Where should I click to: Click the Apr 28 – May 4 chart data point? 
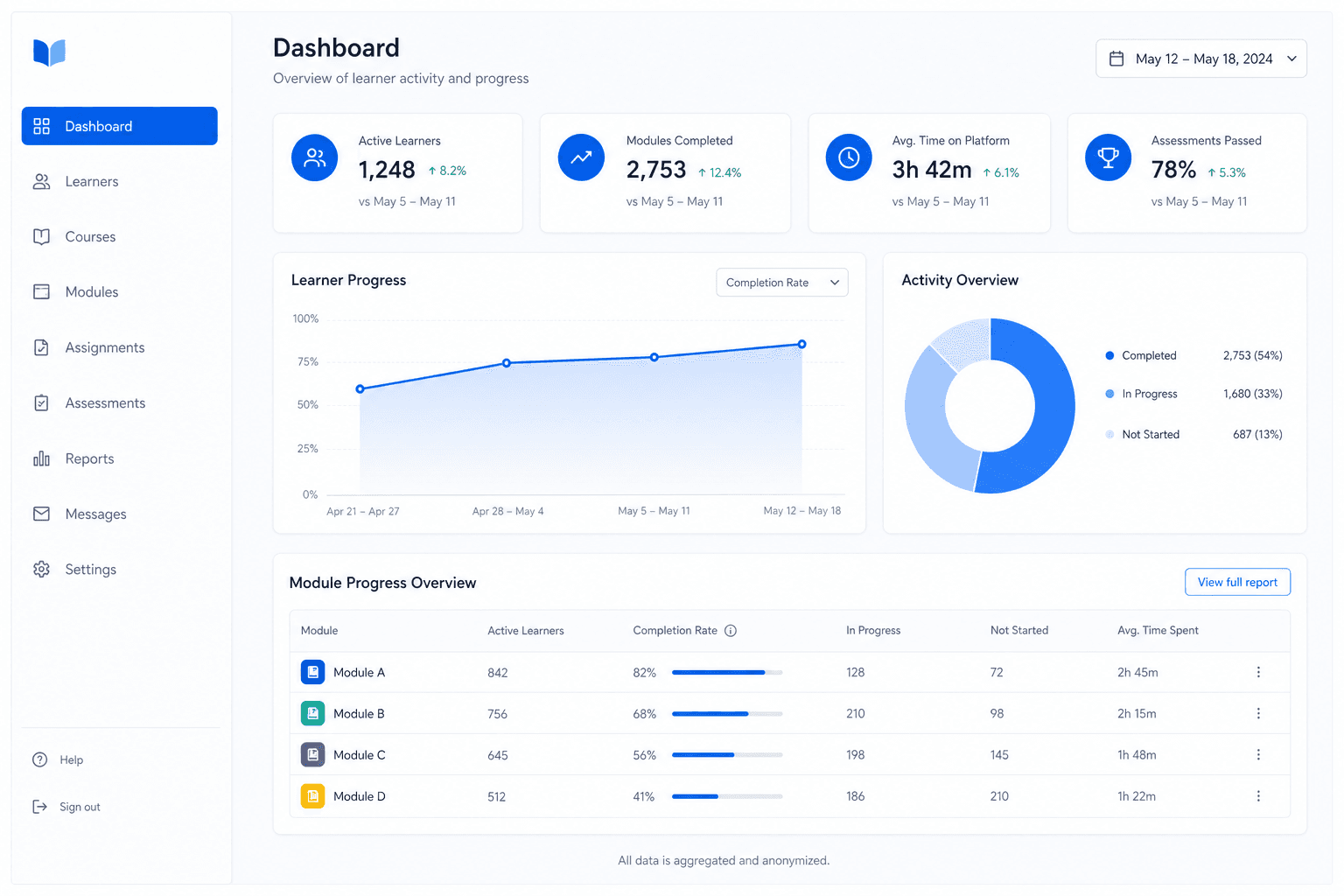coord(507,362)
